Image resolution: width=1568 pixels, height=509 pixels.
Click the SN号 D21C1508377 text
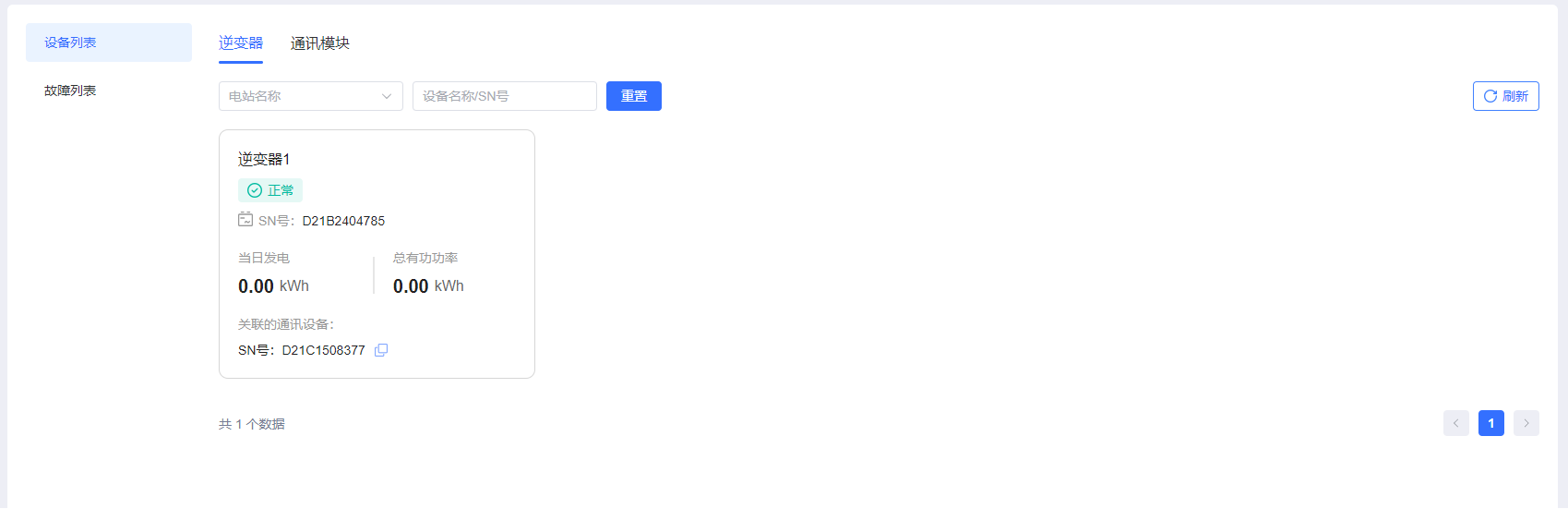[302, 350]
